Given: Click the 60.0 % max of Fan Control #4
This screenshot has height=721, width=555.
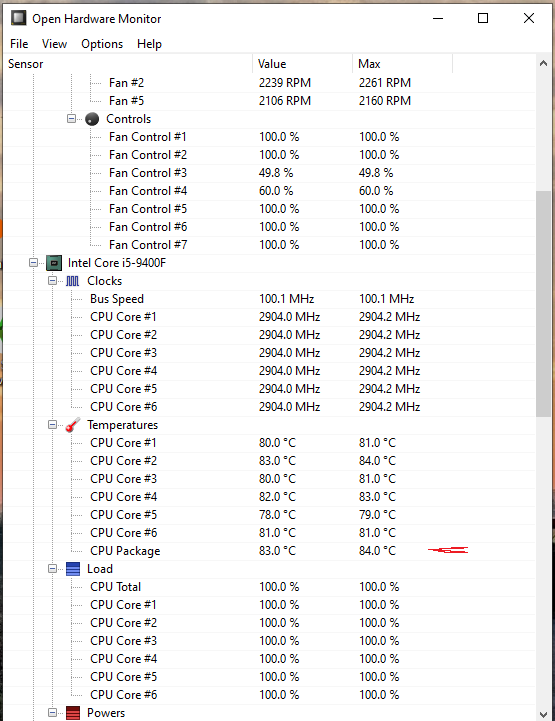Looking at the screenshot, I should (x=376, y=191).
